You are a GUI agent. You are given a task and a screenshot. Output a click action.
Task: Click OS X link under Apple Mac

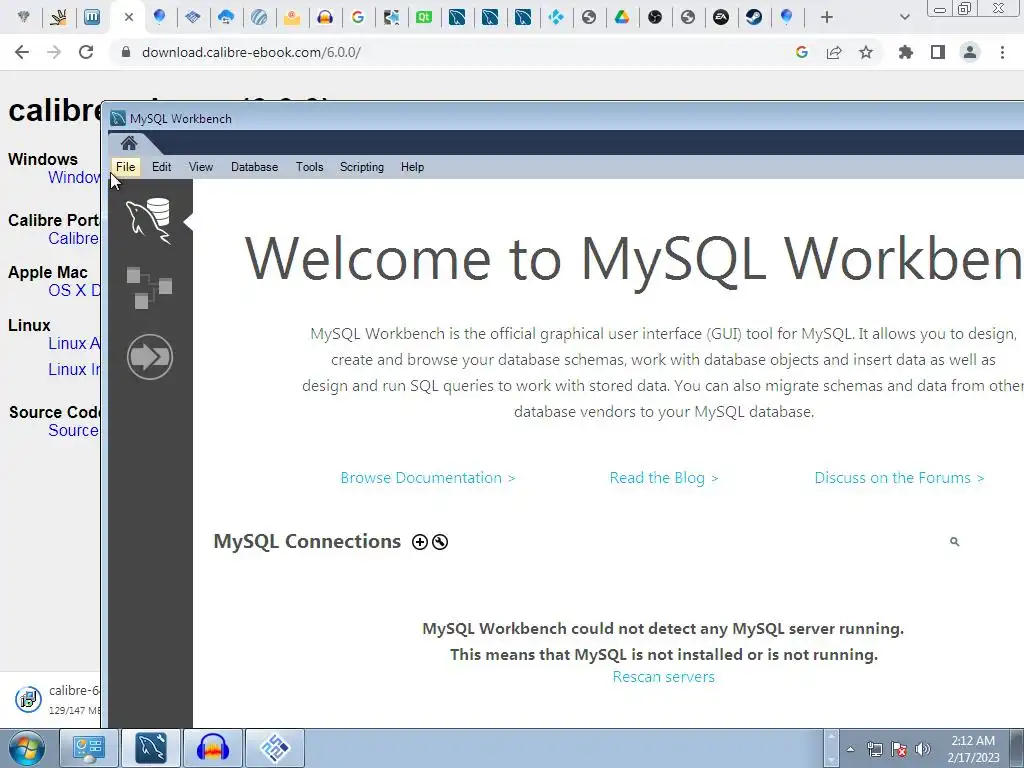[74, 291]
